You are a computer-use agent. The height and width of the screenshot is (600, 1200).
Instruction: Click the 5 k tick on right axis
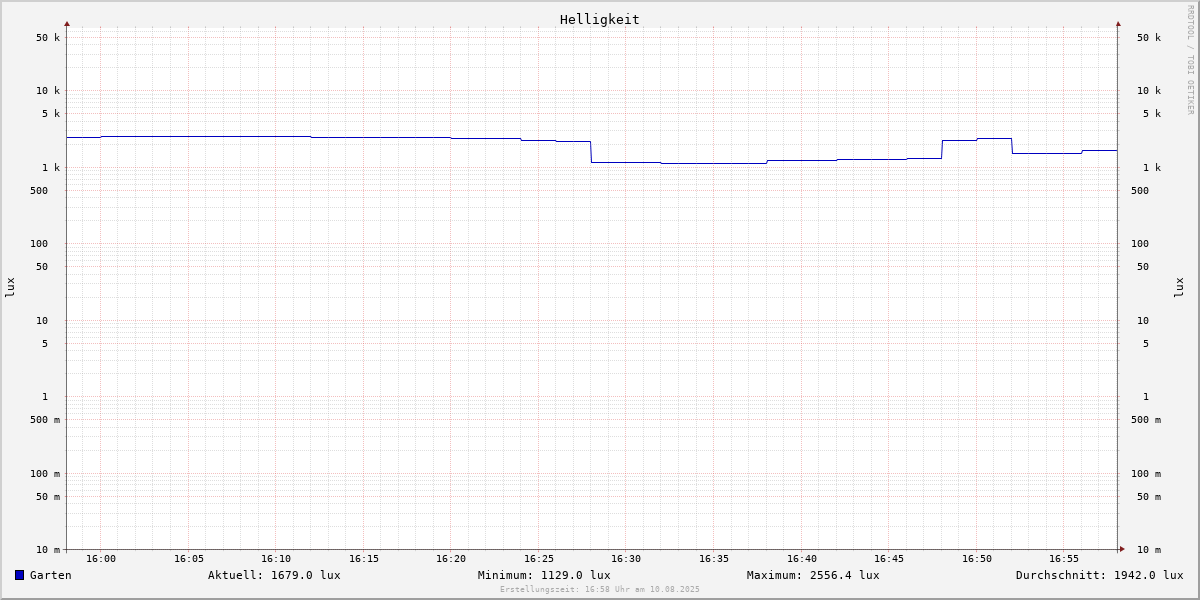point(1152,114)
